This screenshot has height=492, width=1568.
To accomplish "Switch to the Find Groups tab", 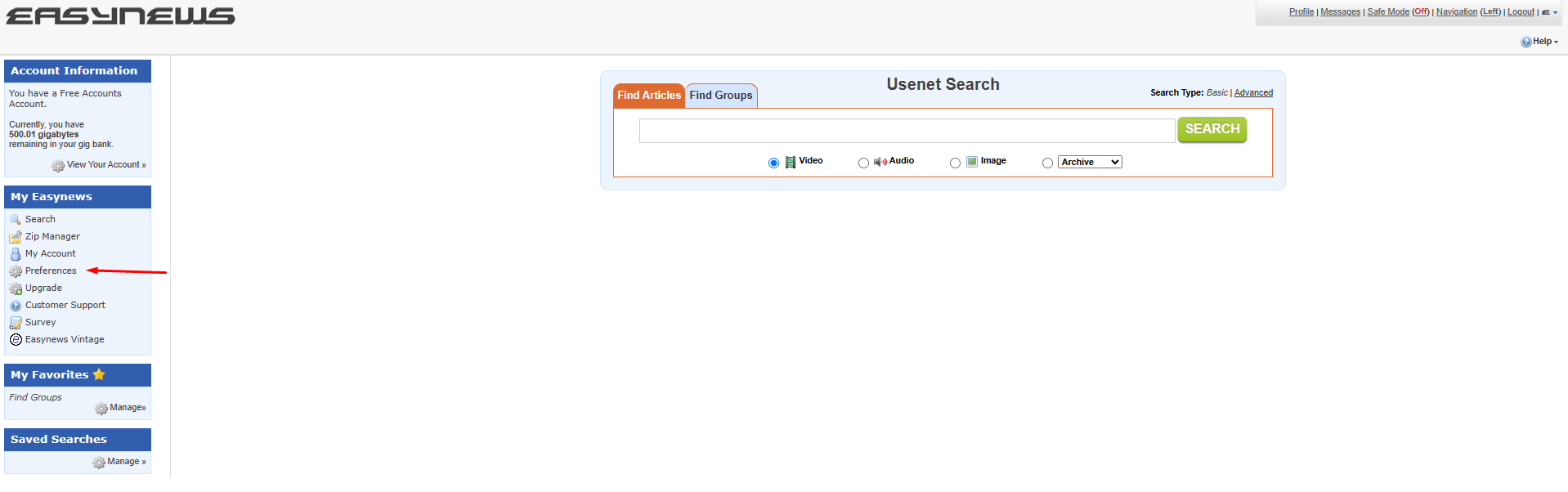I will [x=721, y=96].
